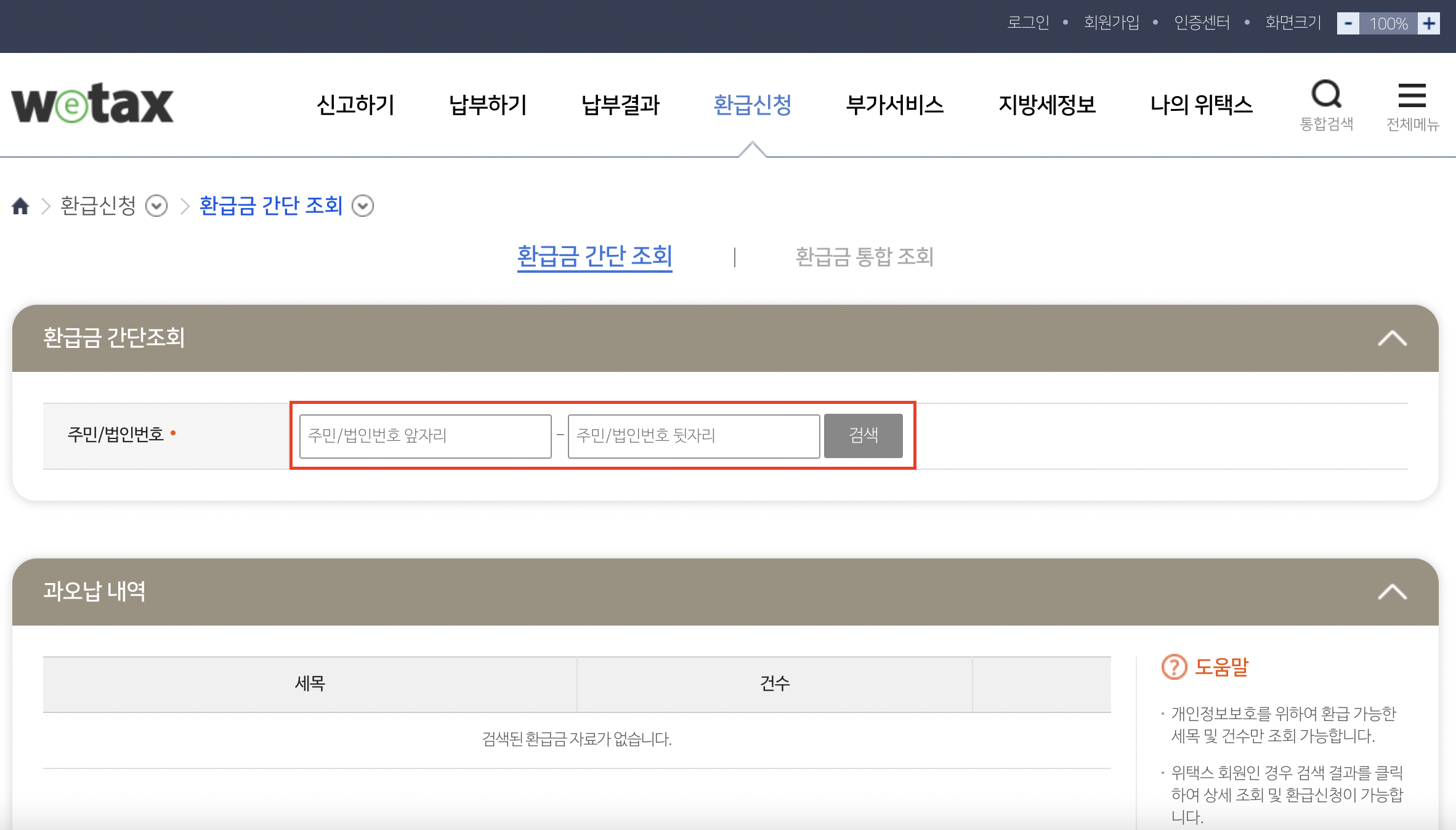The image size is (1456, 830).
Task: Open the 전체메뉴 hamburger icon
Action: 1412,96
